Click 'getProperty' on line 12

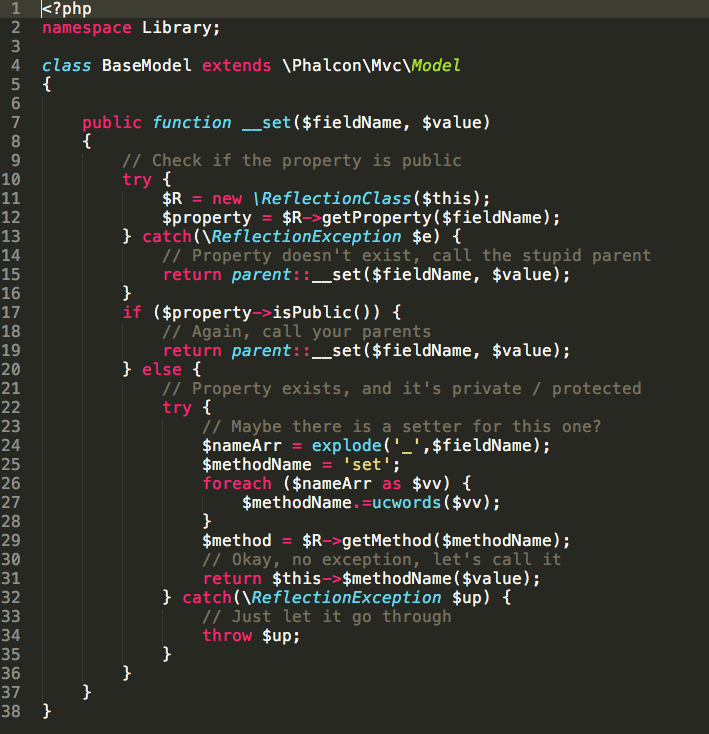coord(377,218)
